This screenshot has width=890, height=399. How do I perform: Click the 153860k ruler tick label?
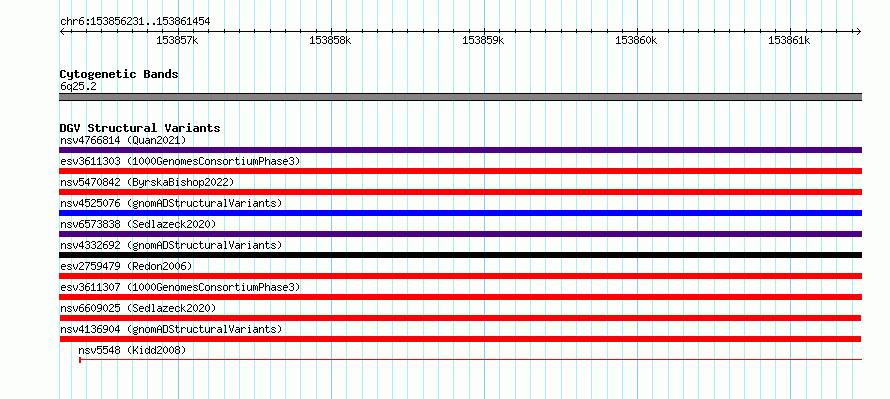[636, 41]
